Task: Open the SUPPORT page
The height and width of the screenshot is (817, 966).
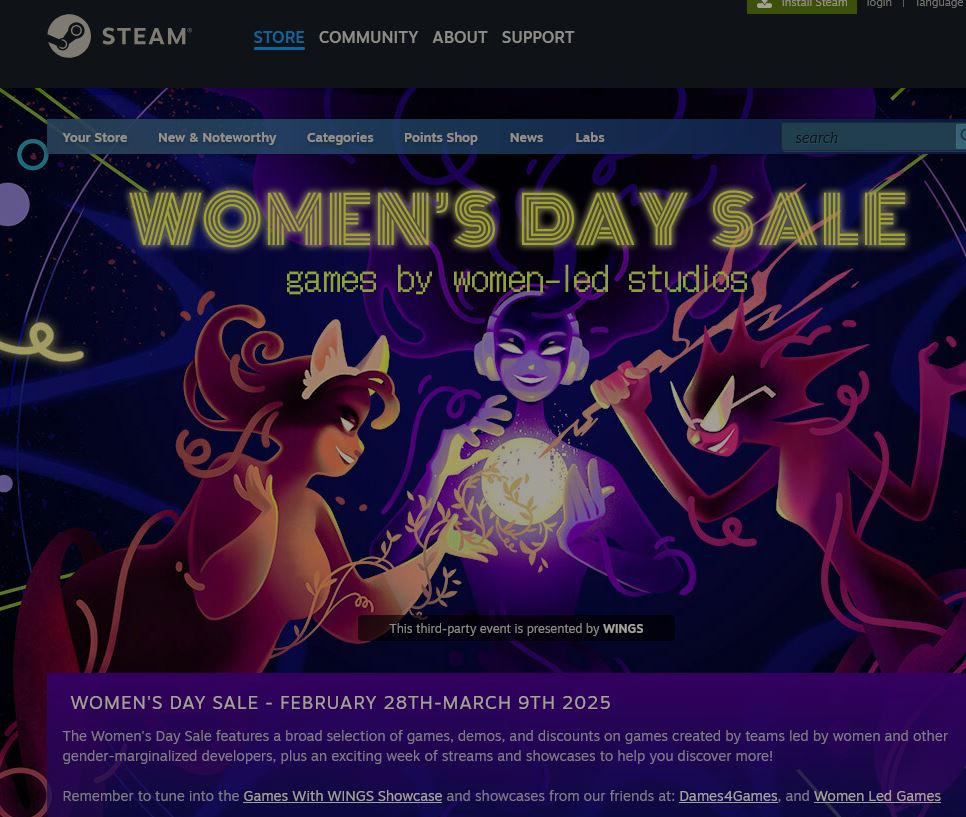Action: pos(538,38)
